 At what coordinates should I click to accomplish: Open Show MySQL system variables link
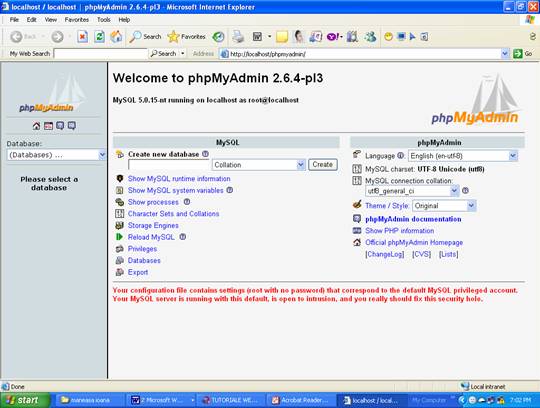pos(176,190)
